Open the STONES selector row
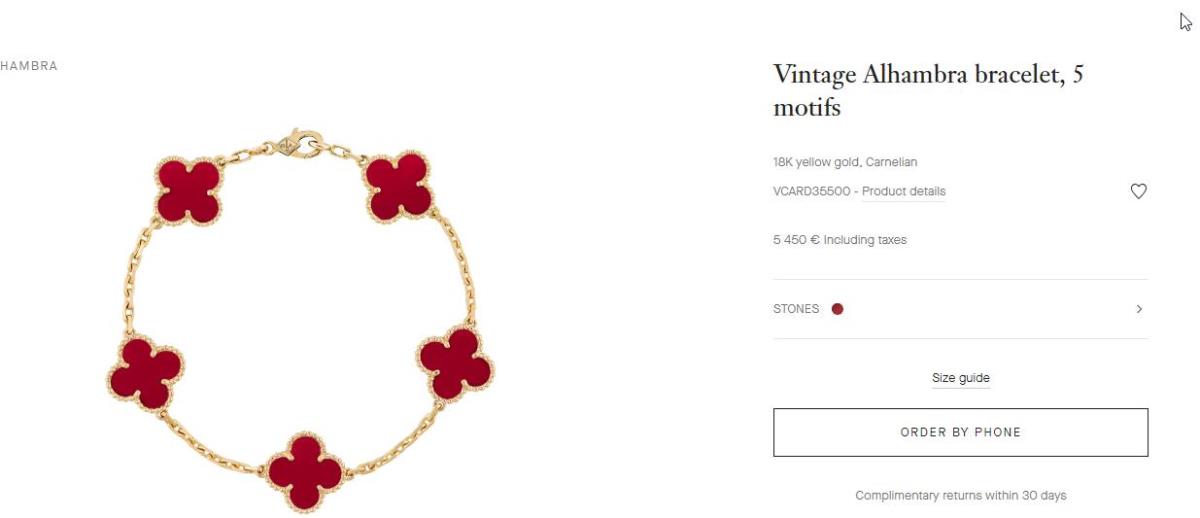The height and width of the screenshot is (518, 1200). (x=961, y=309)
